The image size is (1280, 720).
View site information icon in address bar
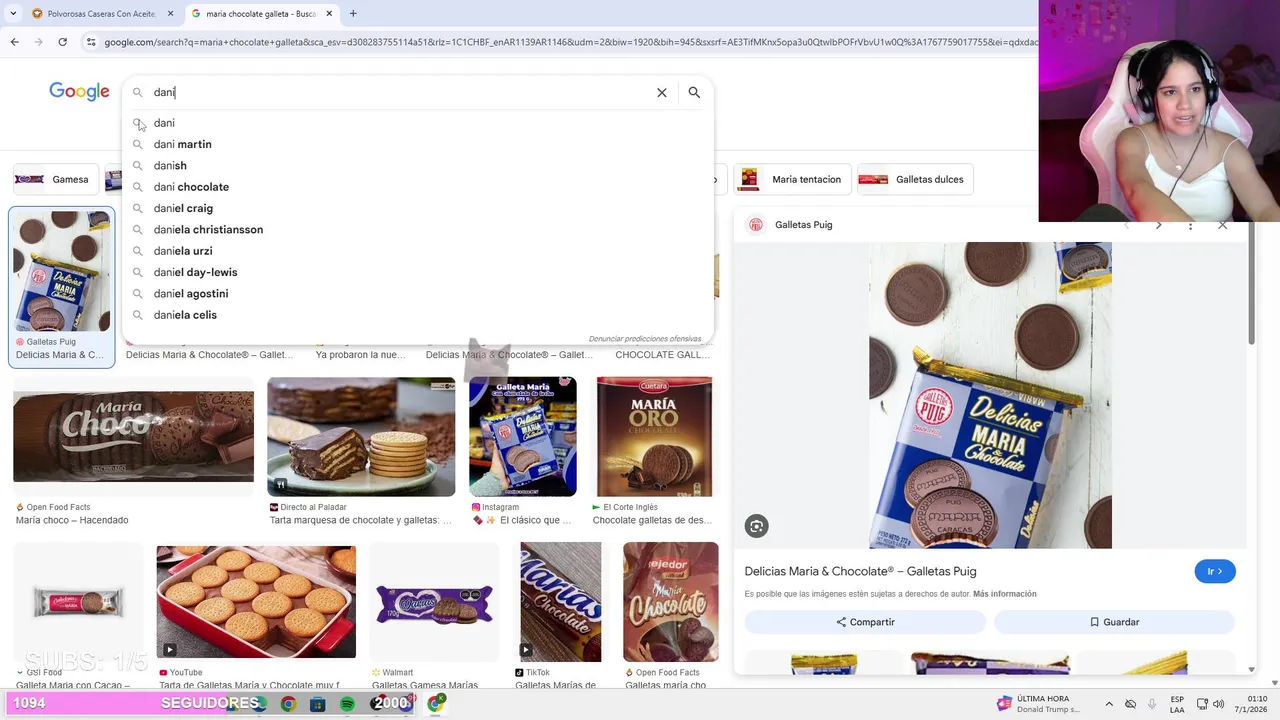(91, 42)
